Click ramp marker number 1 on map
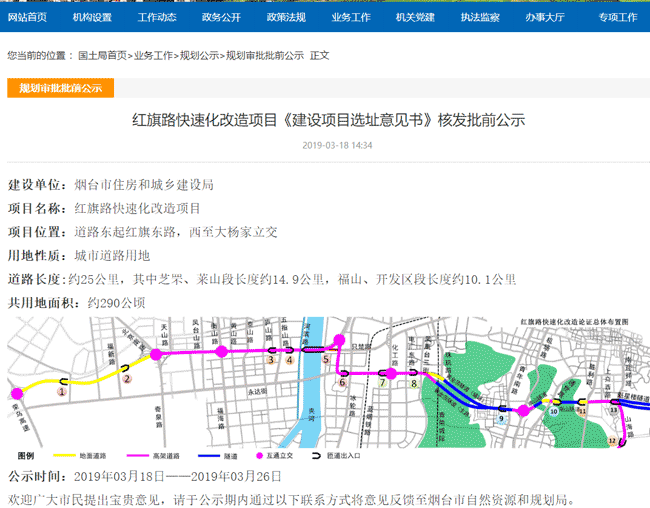Screen dimensions: 650x508 [x=62, y=393]
